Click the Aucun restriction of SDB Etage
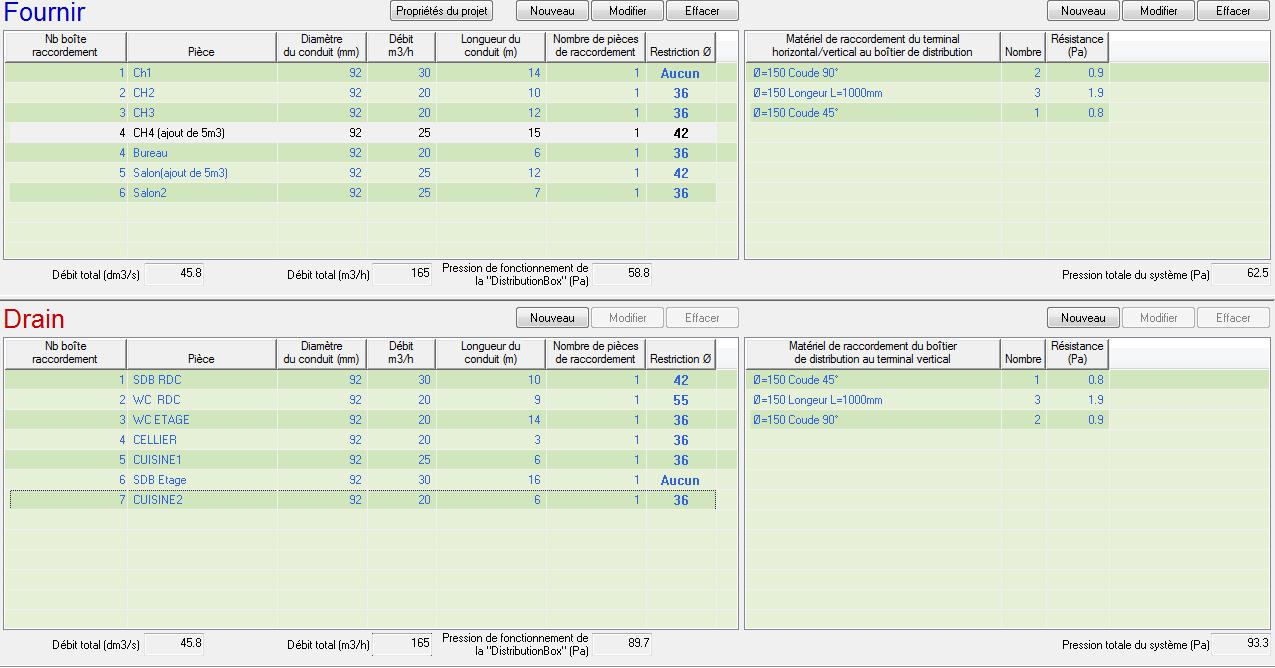The image size is (1275, 668). (680, 481)
